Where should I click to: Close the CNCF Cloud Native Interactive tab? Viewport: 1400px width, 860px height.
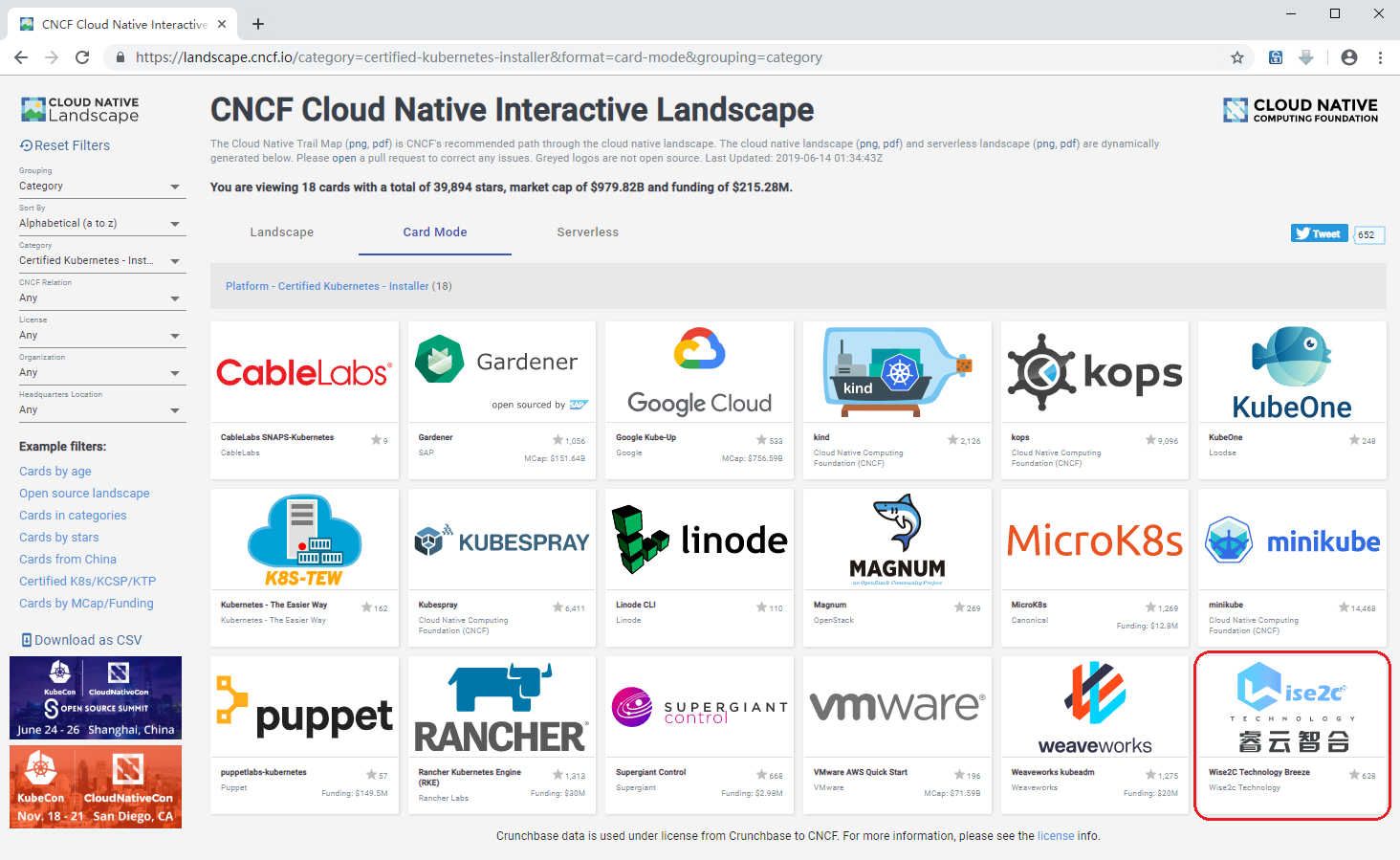coord(222,24)
